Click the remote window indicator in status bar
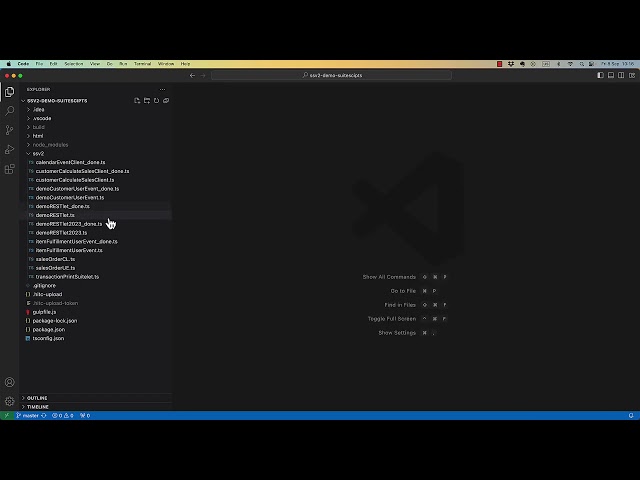 (x=7, y=416)
